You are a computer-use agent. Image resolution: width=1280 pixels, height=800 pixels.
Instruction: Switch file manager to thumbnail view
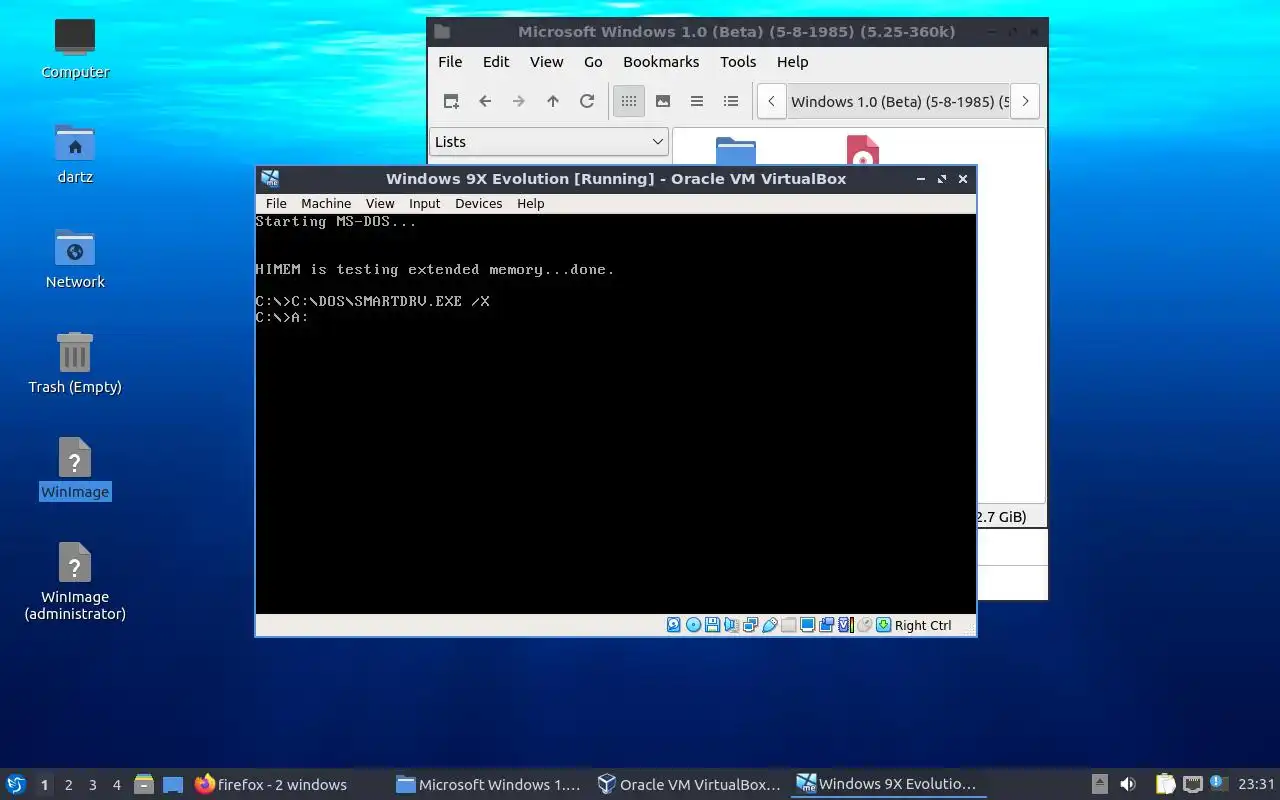tap(663, 101)
